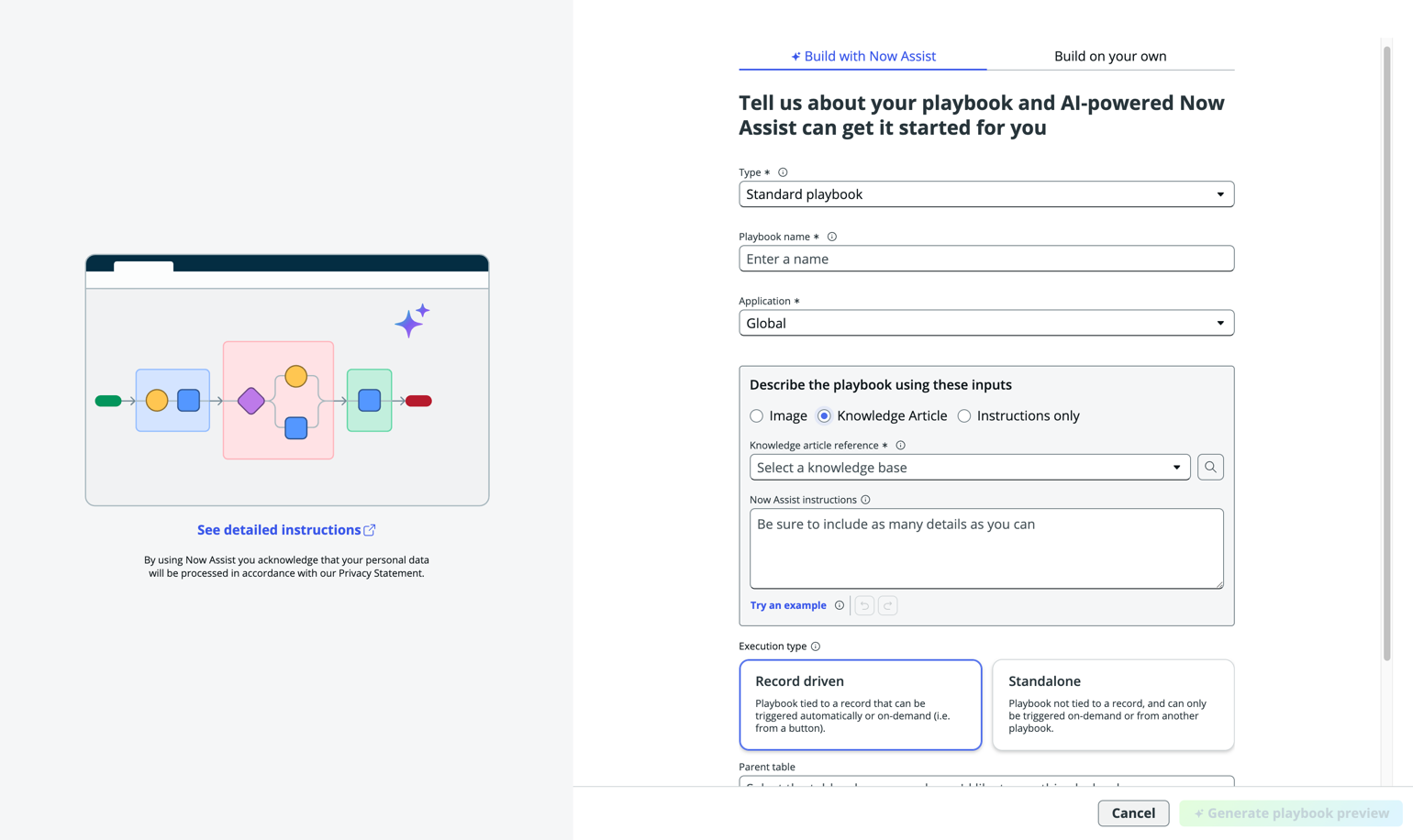Click the info icon beside Playbook name
Image resolution: width=1413 pixels, height=840 pixels.
click(832, 237)
